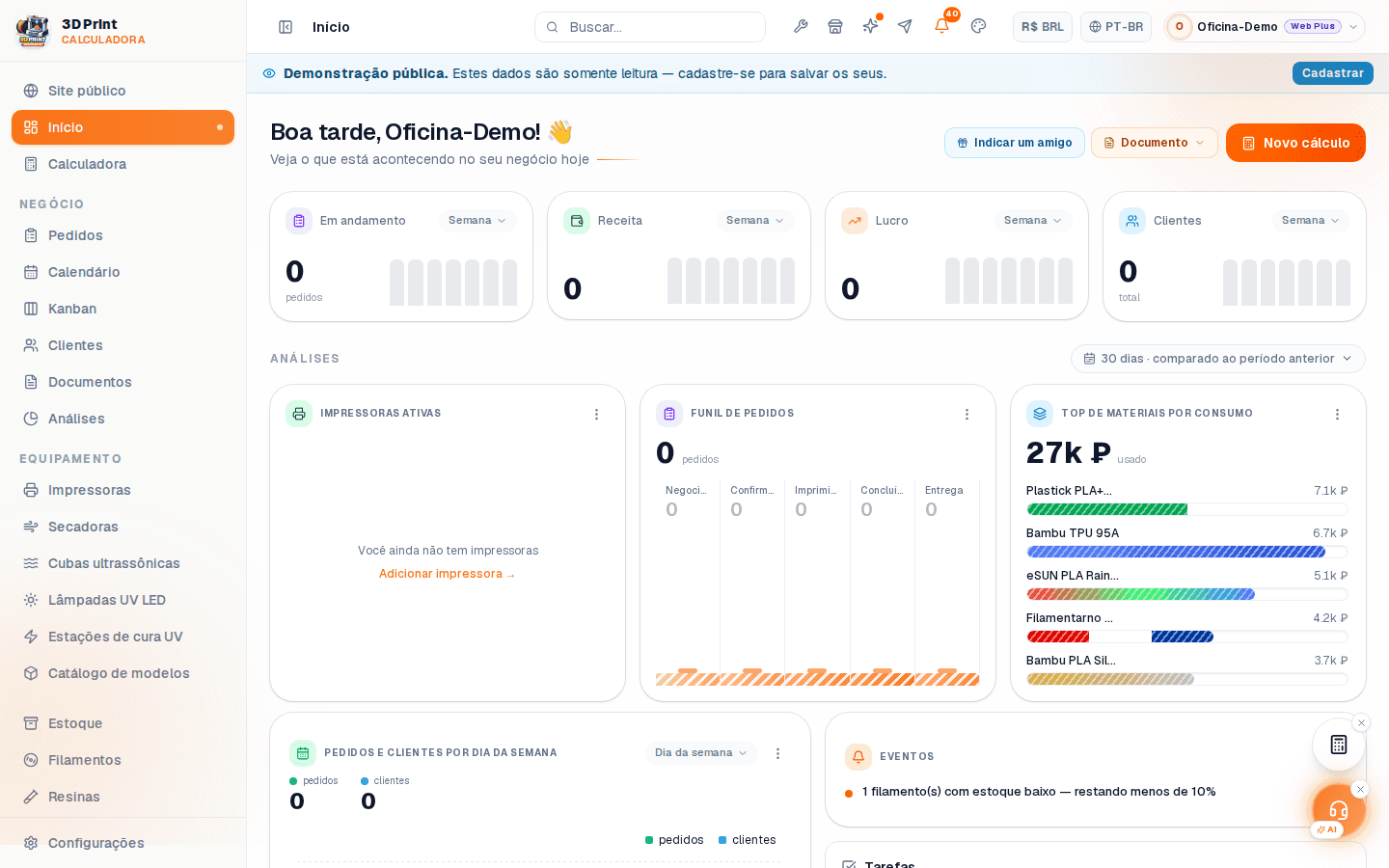Image resolution: width=1389 pixels, height=868 pixels.
Task: Open the Oficina-Demo account menu
Action: click(1265, 27)
